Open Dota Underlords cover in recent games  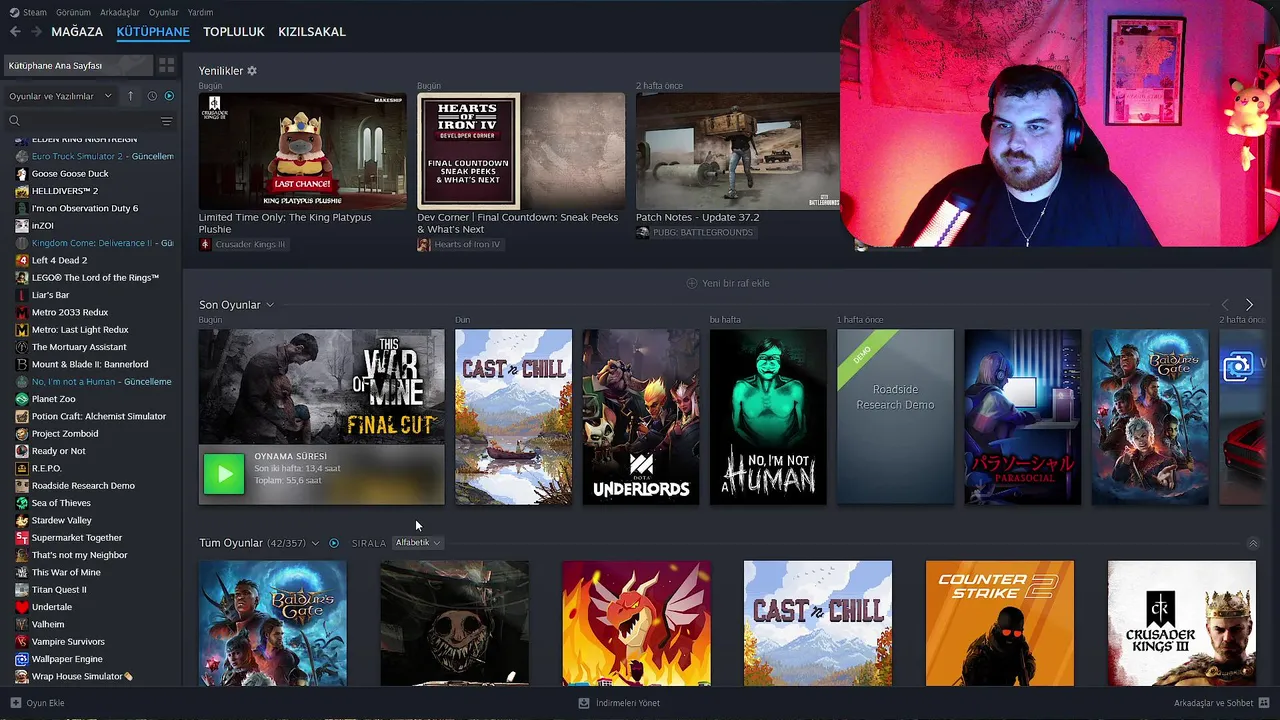[641, 417]
